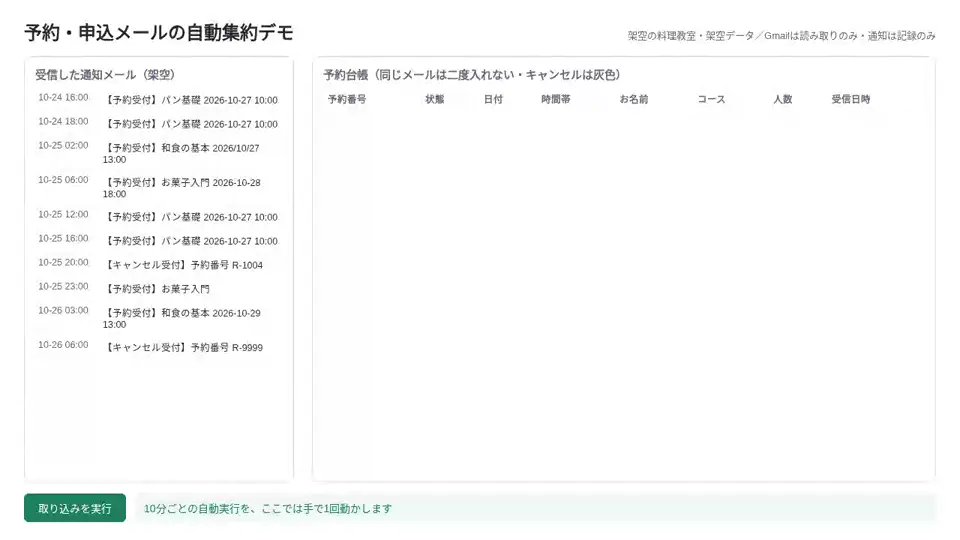Select the 10-25 23:00 timestamp
Viewport: 960px width, 540px height.
tap(63, 286)
